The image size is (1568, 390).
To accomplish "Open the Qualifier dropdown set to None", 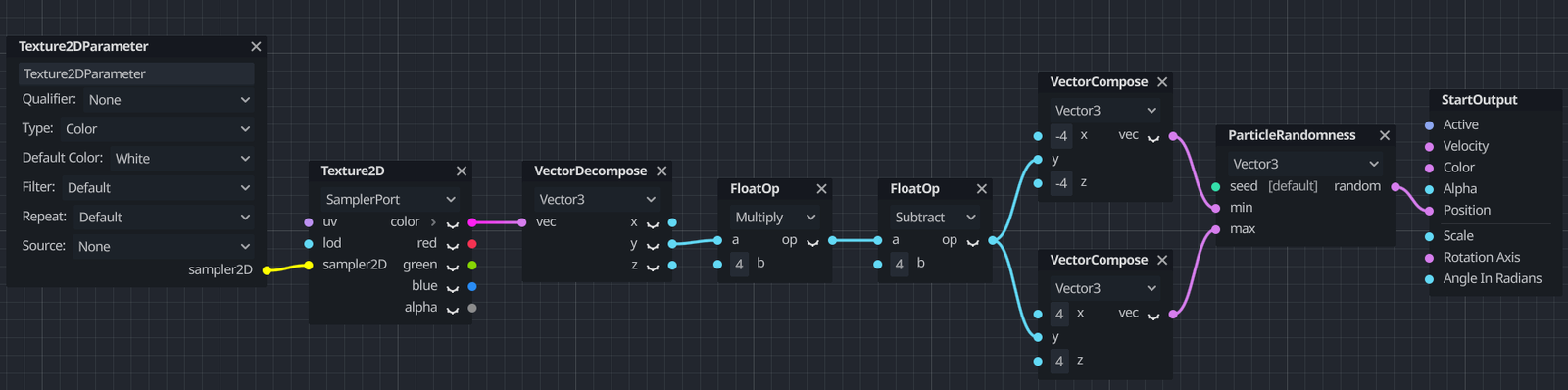I will pos(169,100).
